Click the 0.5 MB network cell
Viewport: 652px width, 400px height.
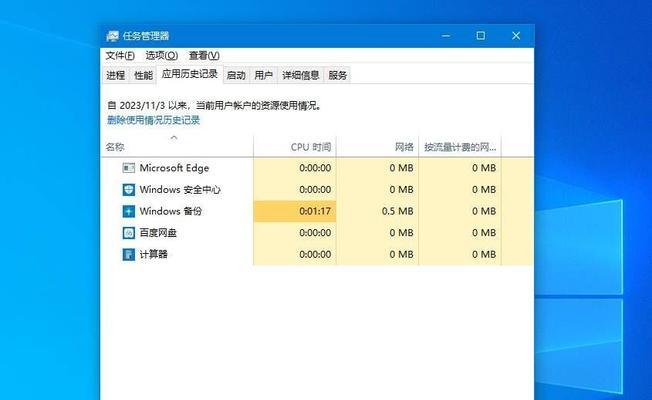coord(378,211)
